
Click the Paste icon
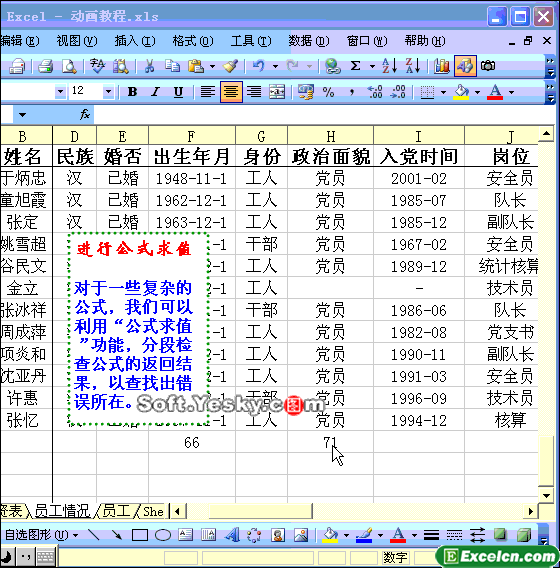(x=196, y=66)
